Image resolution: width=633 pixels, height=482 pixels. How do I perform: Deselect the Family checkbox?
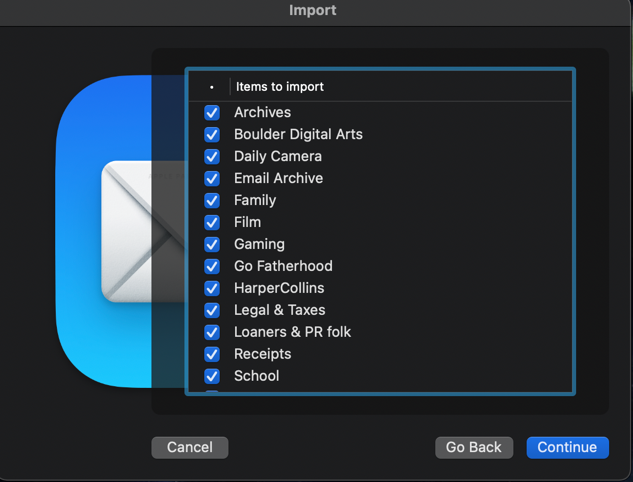(212, 201)
